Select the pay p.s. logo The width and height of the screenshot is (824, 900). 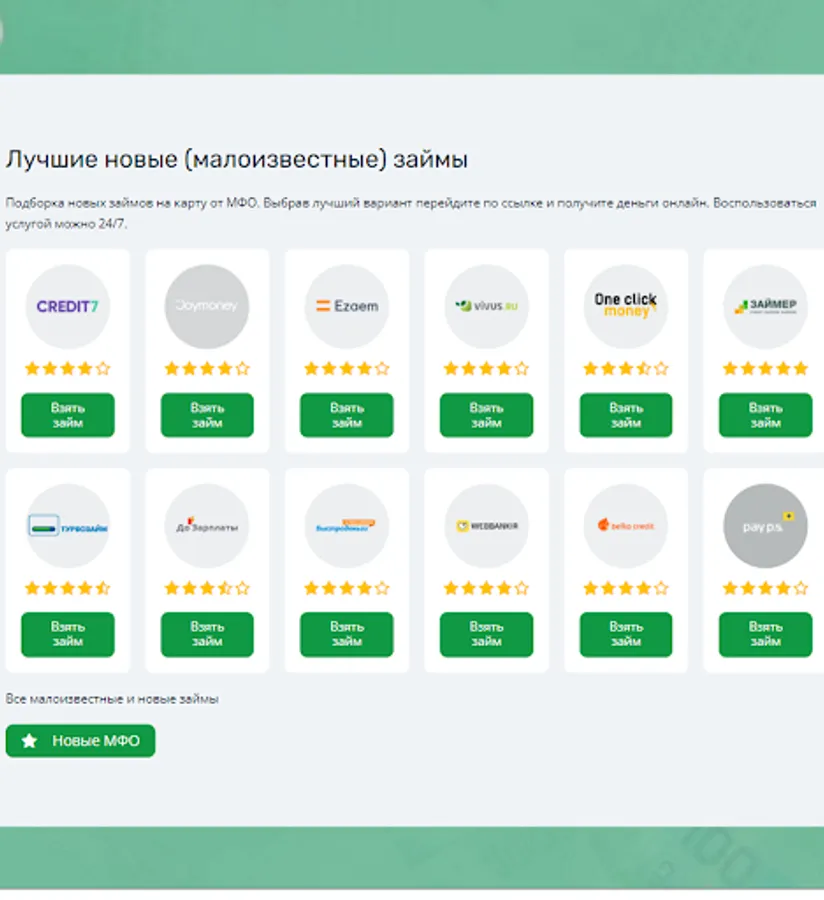pos(765,526)
